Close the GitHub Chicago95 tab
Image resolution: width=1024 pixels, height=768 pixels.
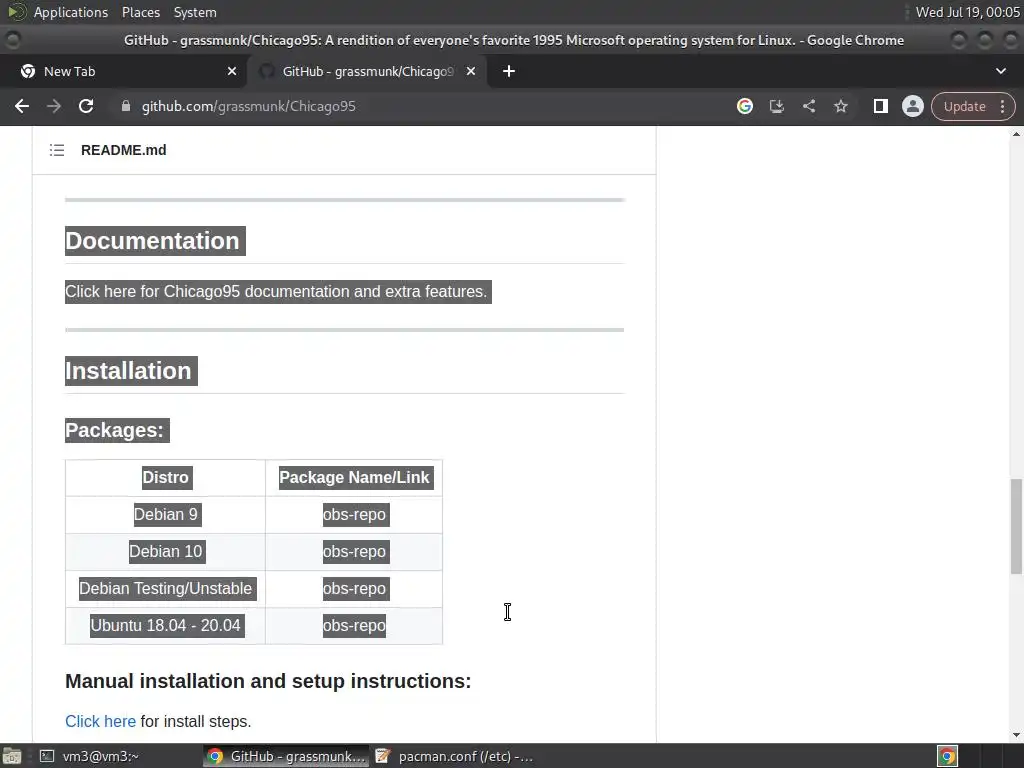coord(471,71)
